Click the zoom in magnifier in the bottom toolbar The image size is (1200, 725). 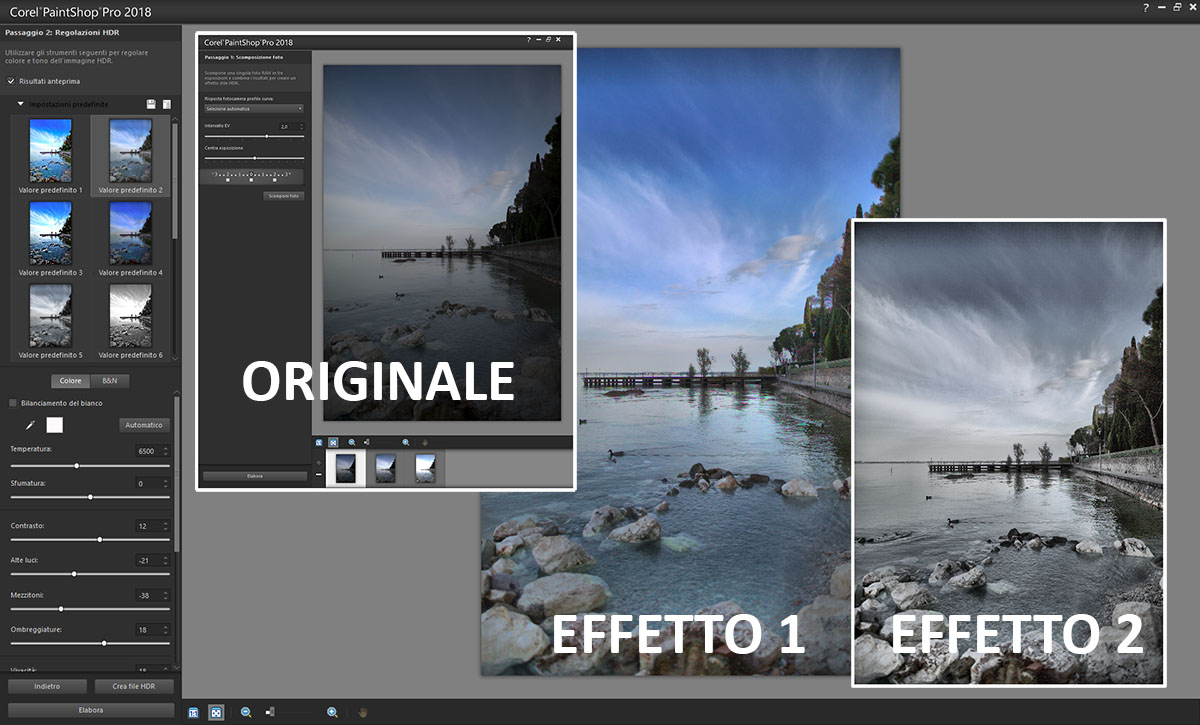(332, 712)
